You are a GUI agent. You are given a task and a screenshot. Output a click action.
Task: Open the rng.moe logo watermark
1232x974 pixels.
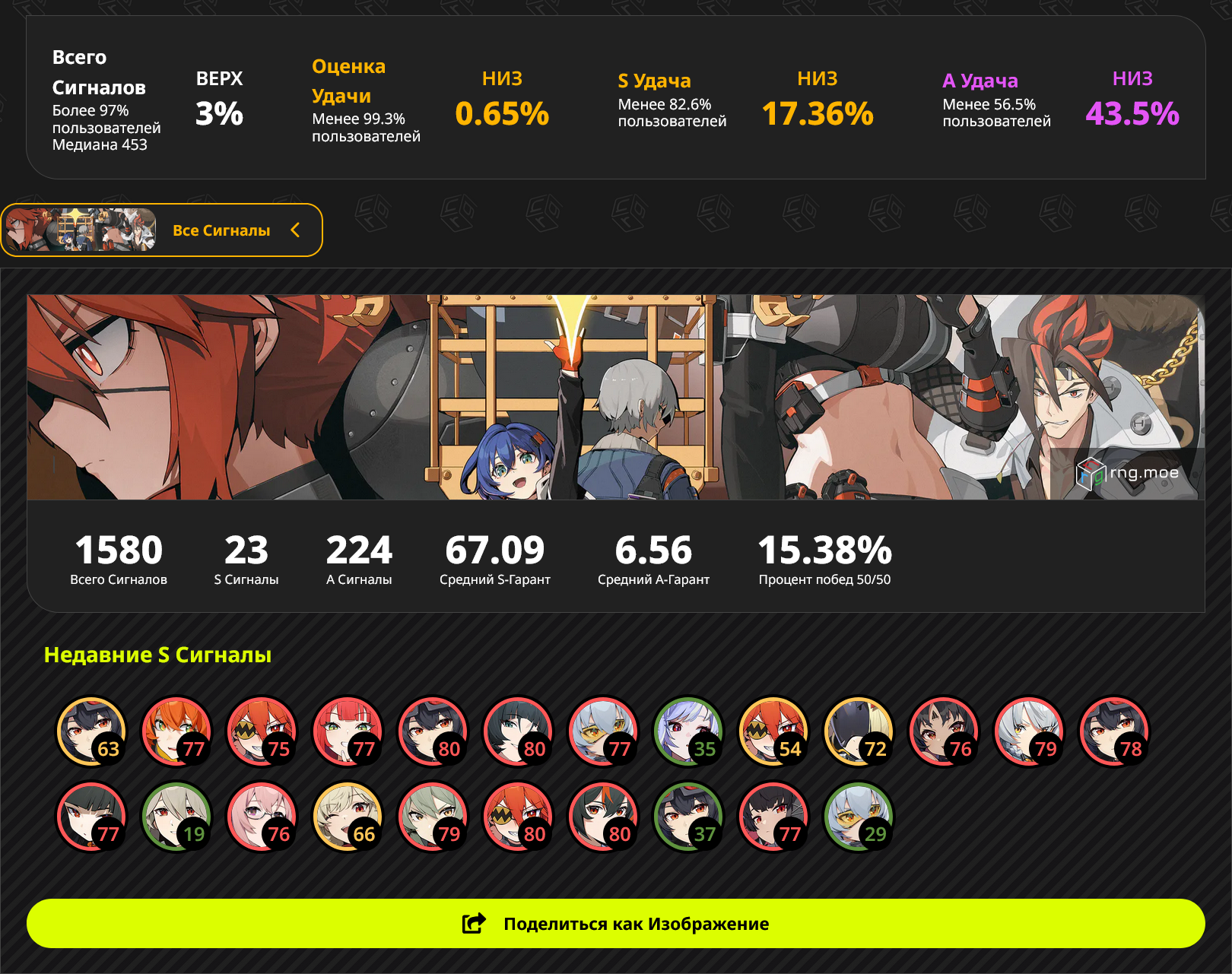pos(1129,474)
